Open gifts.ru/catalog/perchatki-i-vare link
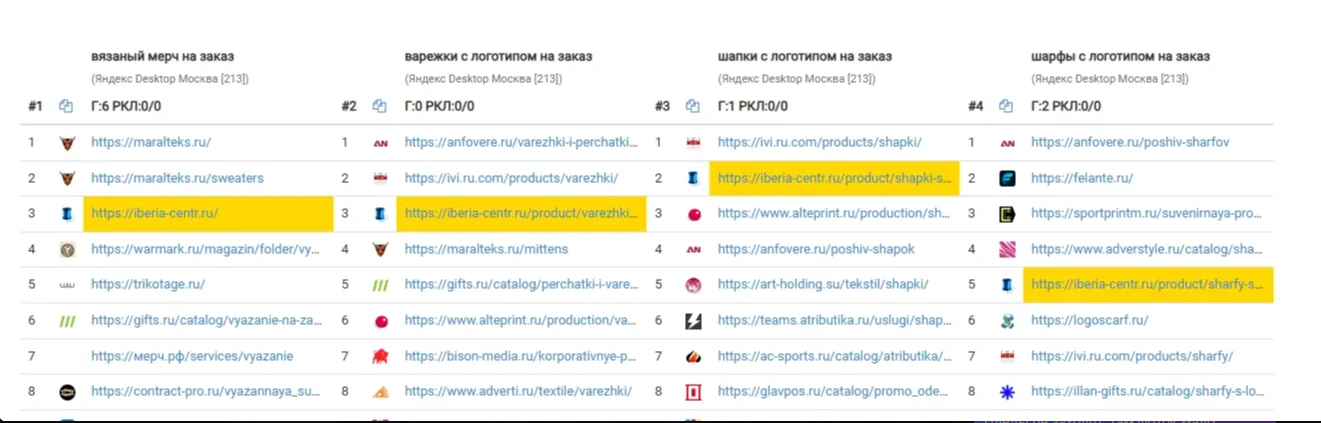The height and width of the screenshot is (423, 1321). click(x=521, y=284)
